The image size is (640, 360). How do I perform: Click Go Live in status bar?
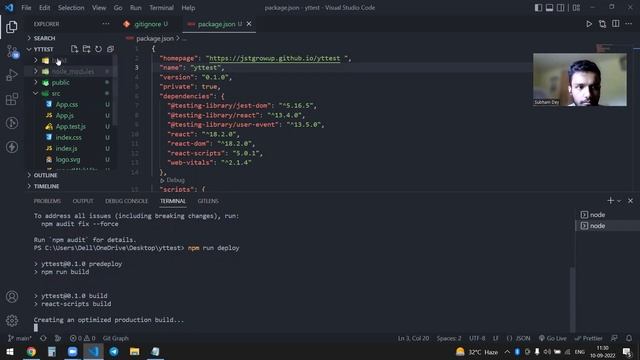coord(553,338)
